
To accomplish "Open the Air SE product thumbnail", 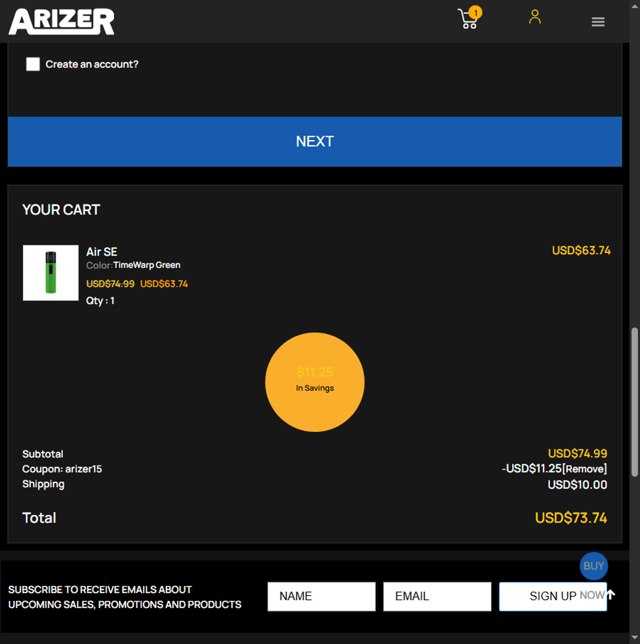I will coord(51,273).
